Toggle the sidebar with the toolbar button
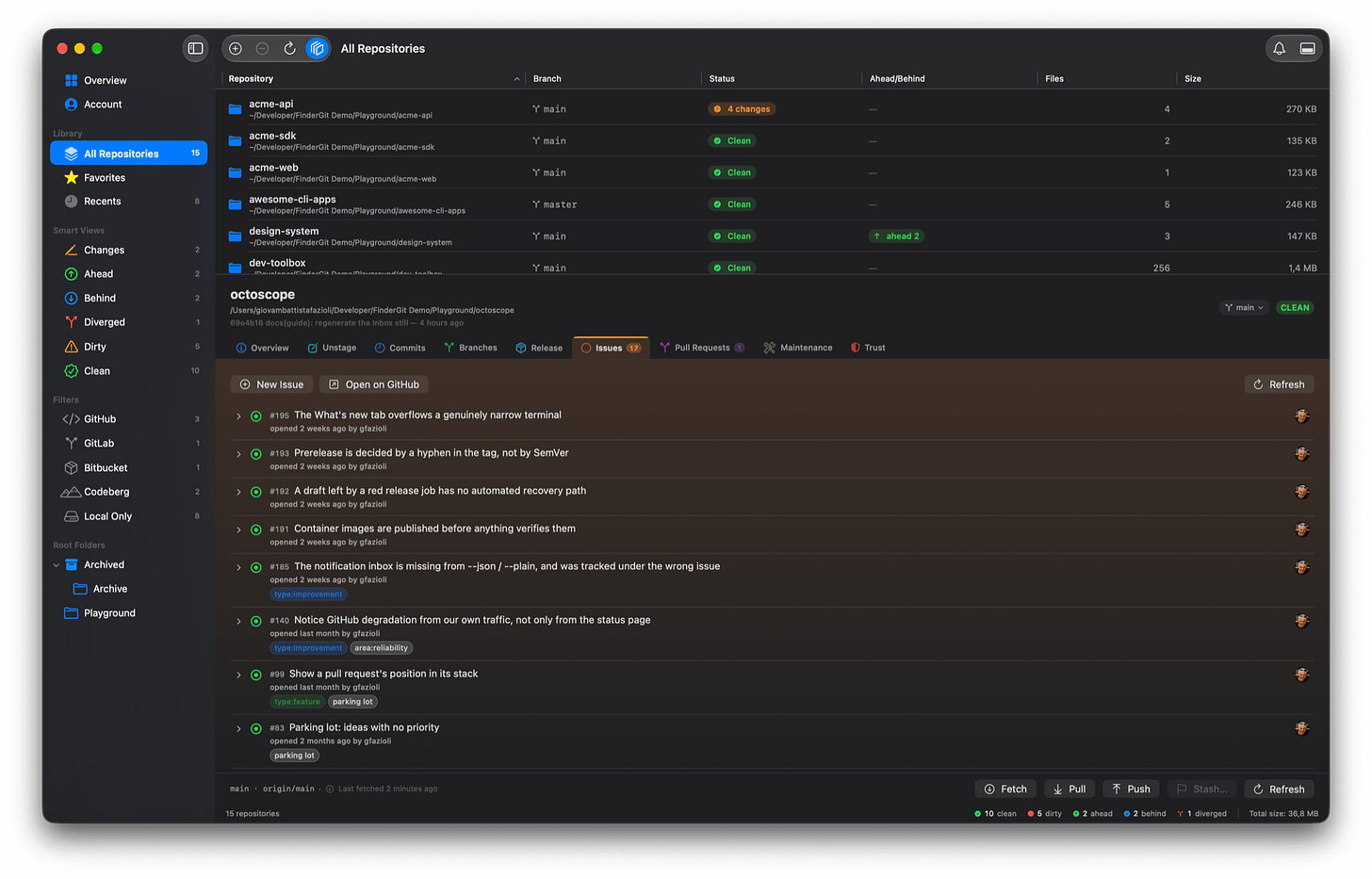This screenshot has height=879, width=1372. point(195,48)
